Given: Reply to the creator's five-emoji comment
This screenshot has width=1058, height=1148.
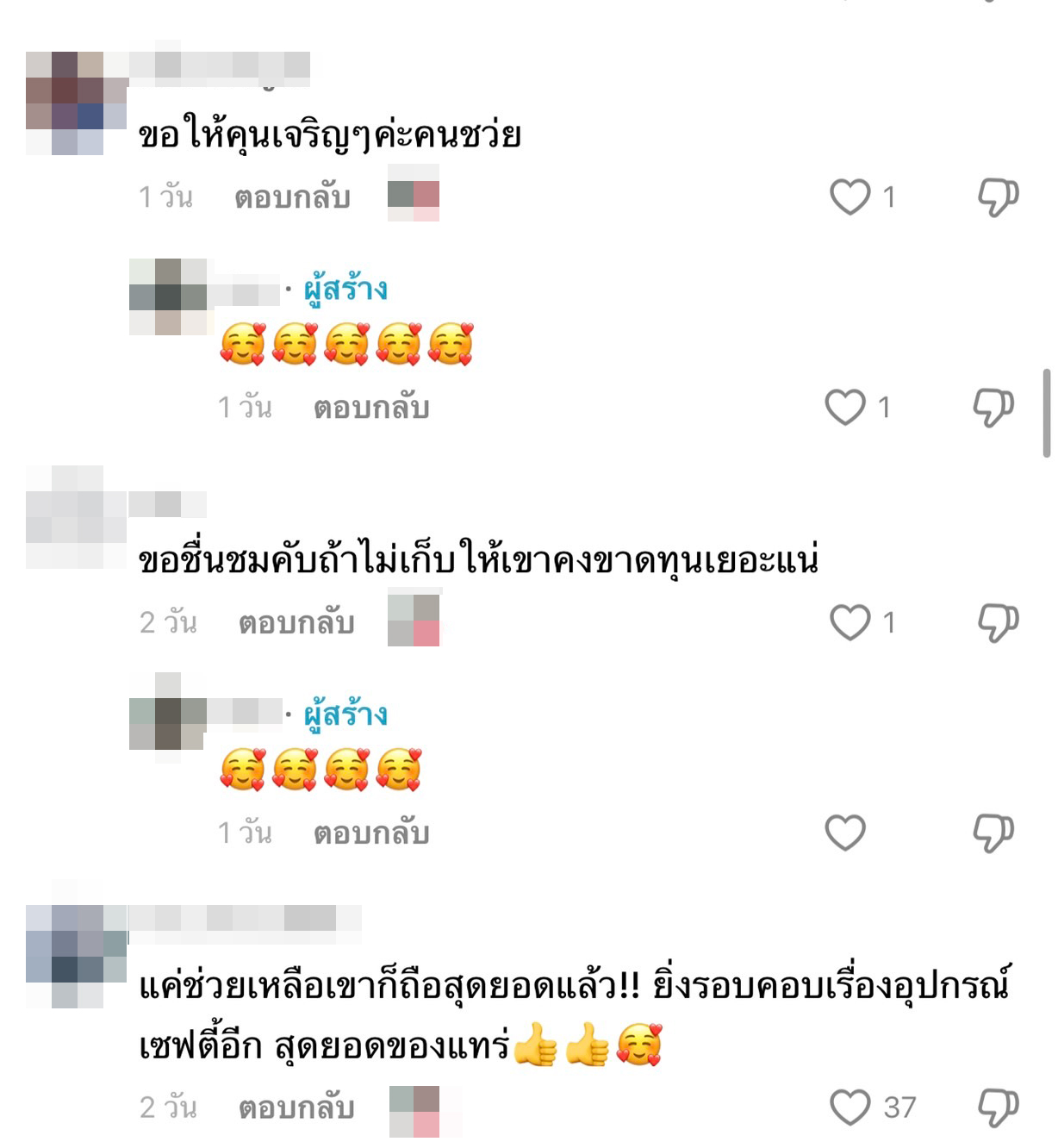Looking at the screenshot, I should pyautogui.click(x=371, y=407).
